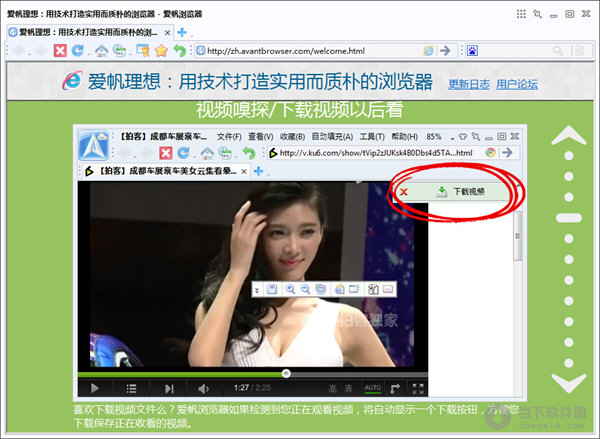The image size is (600, 439).
Task: Open the 更新日志 link
Action: tap(469, 84)
